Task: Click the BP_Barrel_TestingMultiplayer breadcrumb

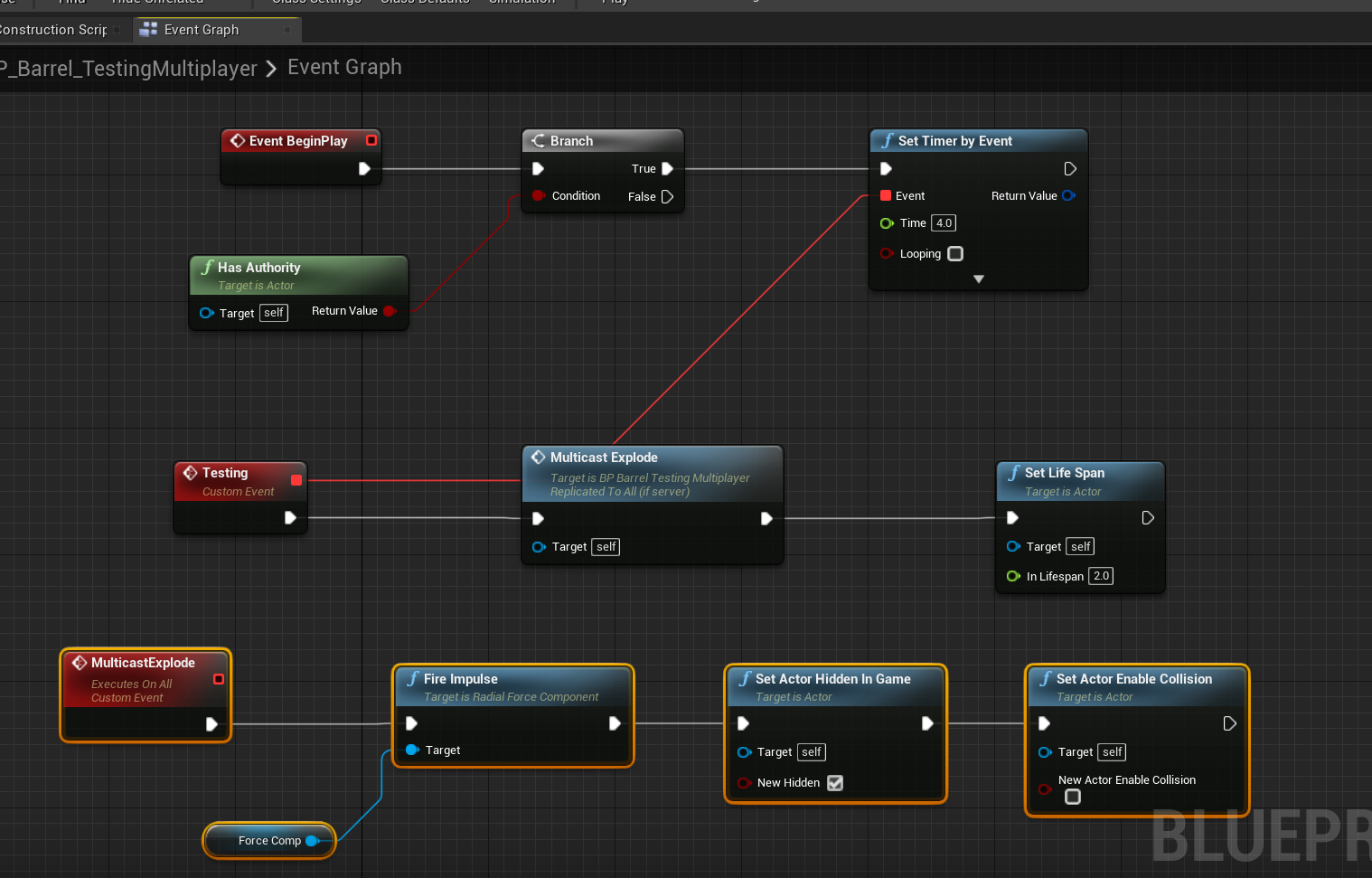Action: coord(128,69)
